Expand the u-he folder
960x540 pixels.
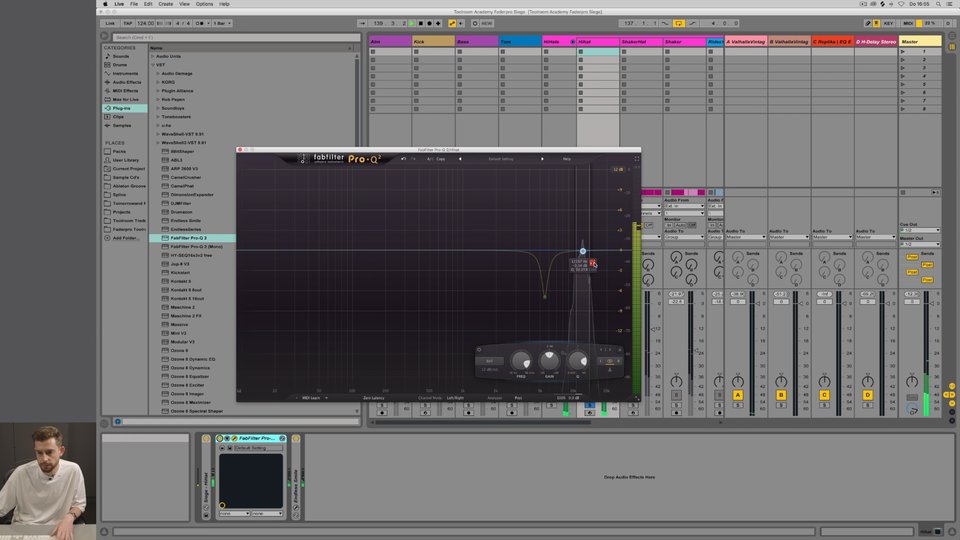[x=158, y=126]
